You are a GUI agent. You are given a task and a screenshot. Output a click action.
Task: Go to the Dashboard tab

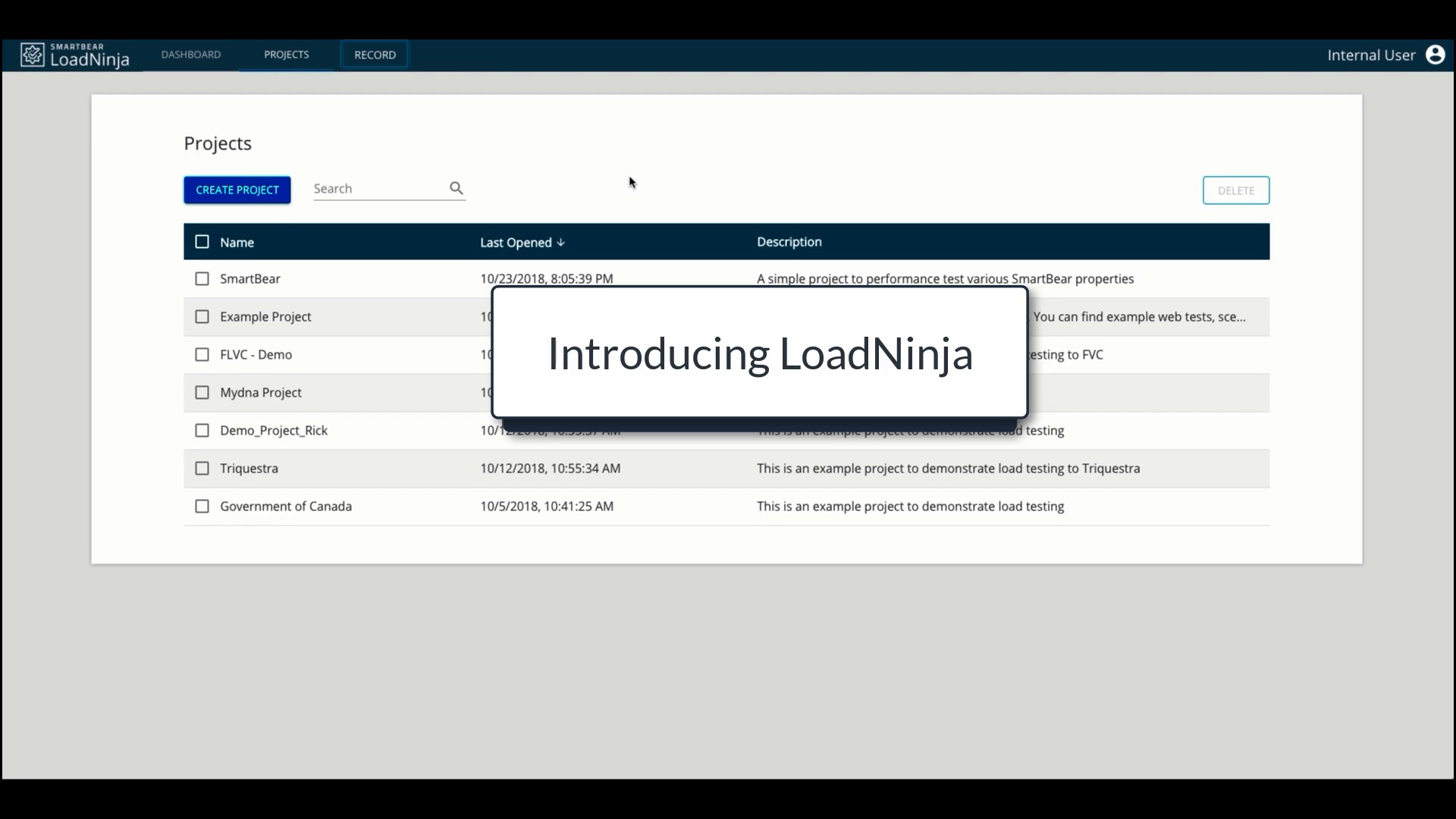191,55
